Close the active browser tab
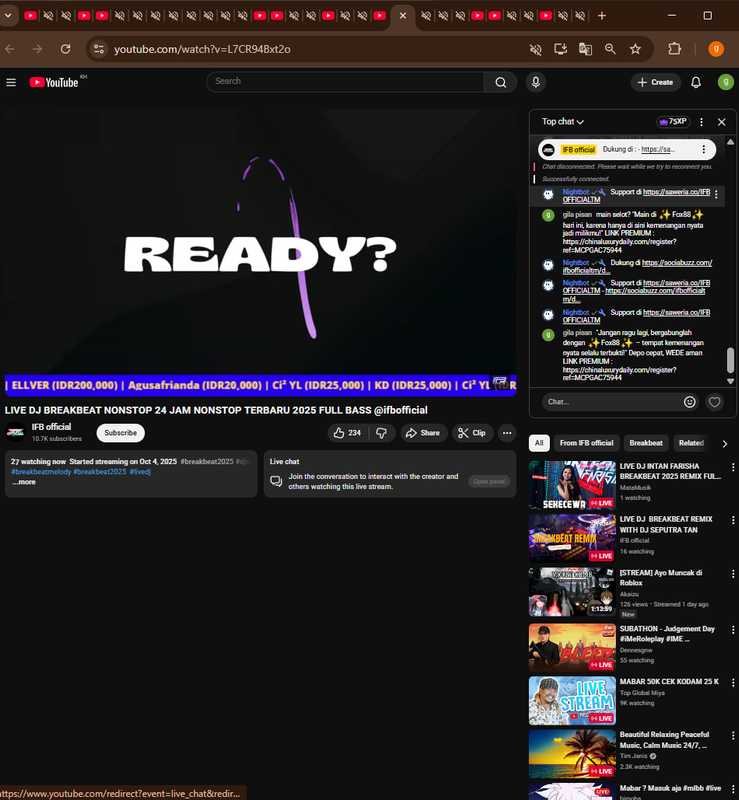Image resolution: width=739 pixels, height=800 pixels. (403, 16)
